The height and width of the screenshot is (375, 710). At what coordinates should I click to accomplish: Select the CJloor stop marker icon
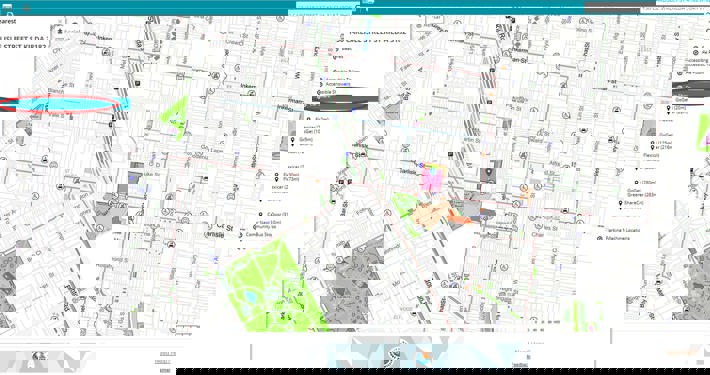(260, 214)
